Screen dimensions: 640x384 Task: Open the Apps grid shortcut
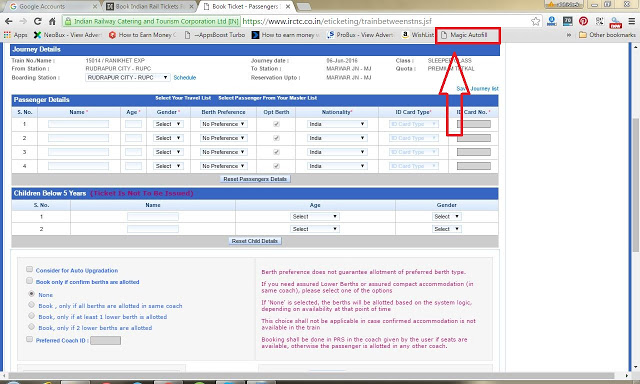pos(16,35)
